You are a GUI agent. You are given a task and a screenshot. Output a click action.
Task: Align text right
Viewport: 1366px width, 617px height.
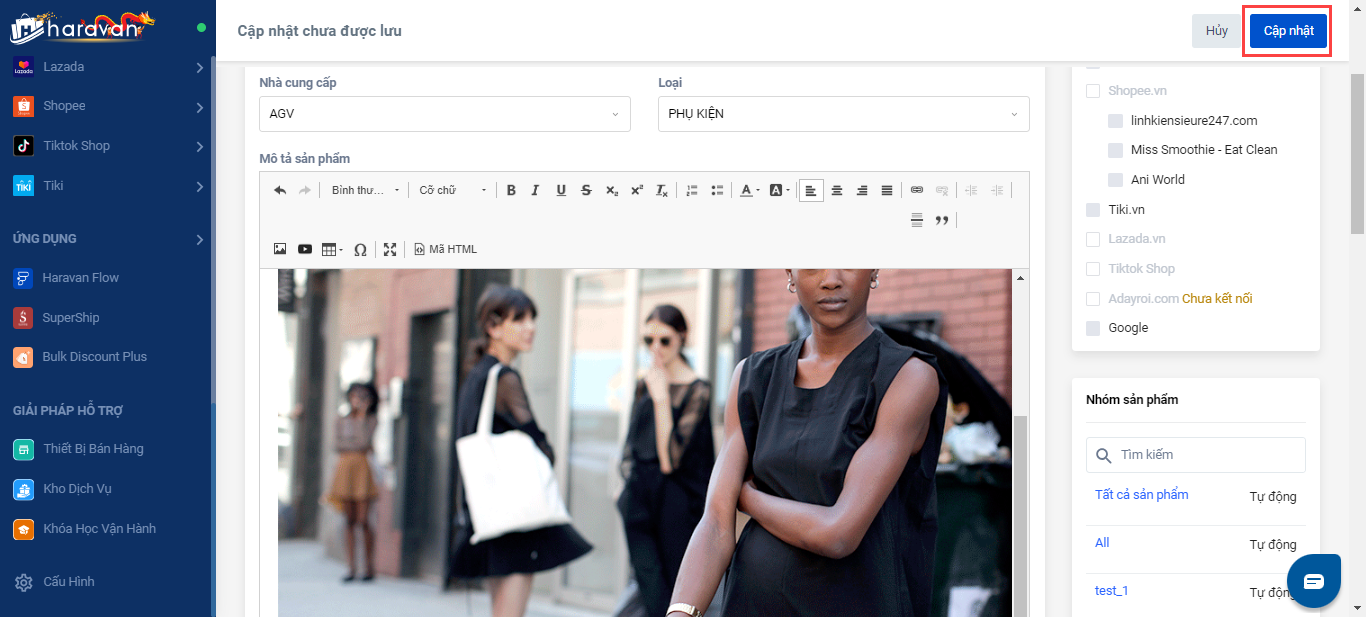coord(862,190)
